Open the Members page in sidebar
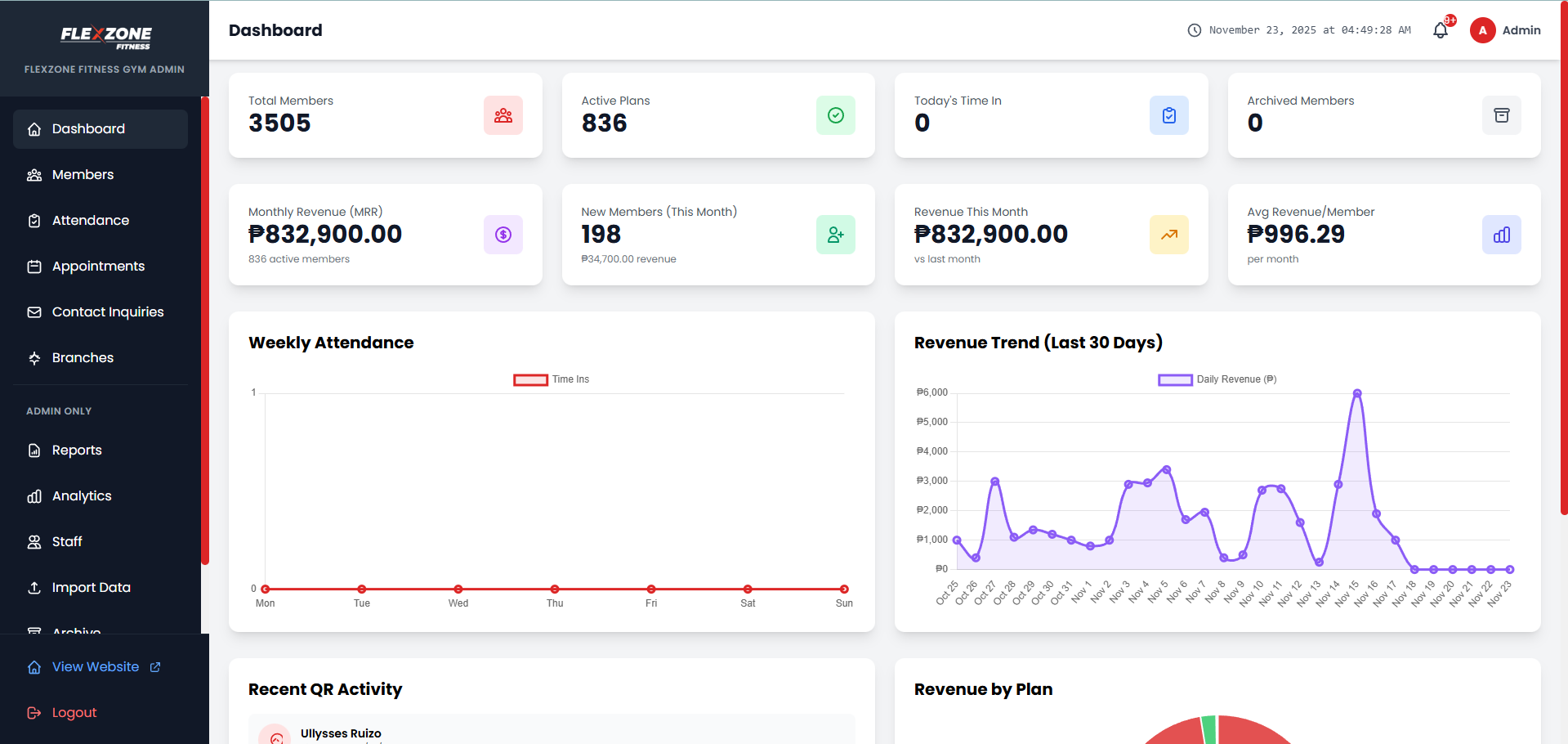The height and width of the screenshot is (744, 1568). 83,175
